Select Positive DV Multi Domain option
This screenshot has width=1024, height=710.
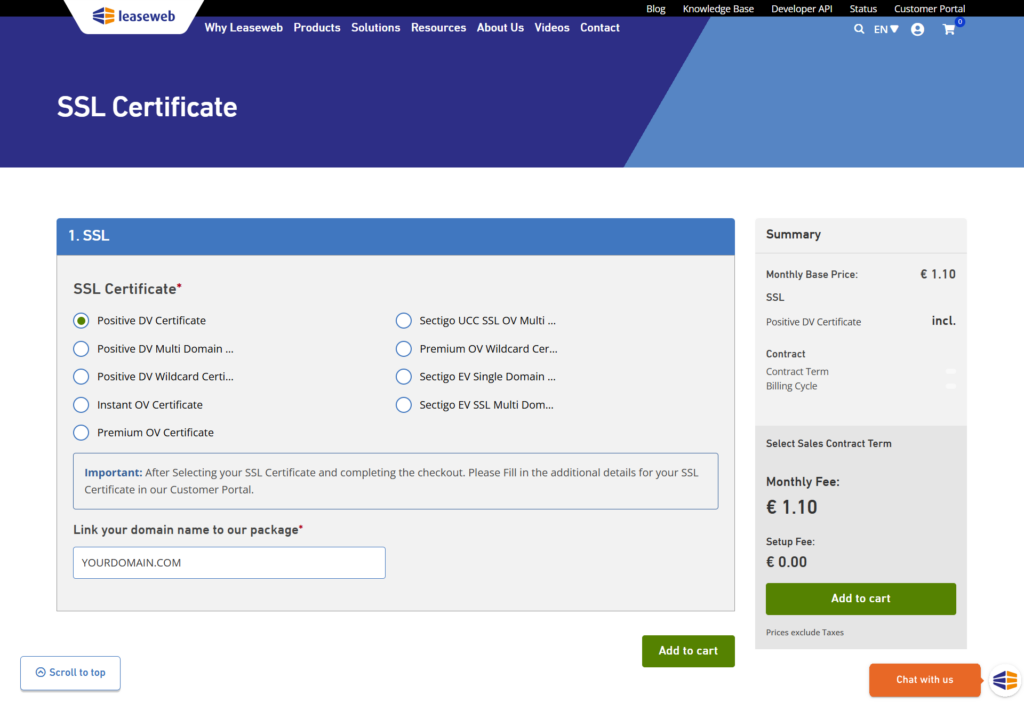pos(81,349)
